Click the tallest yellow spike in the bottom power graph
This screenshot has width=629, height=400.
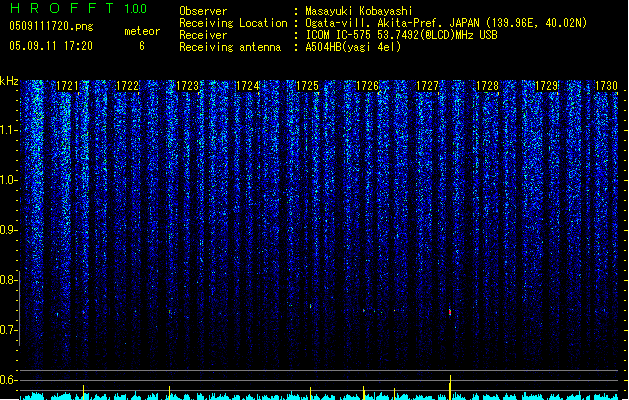click(x=450, y=388)
